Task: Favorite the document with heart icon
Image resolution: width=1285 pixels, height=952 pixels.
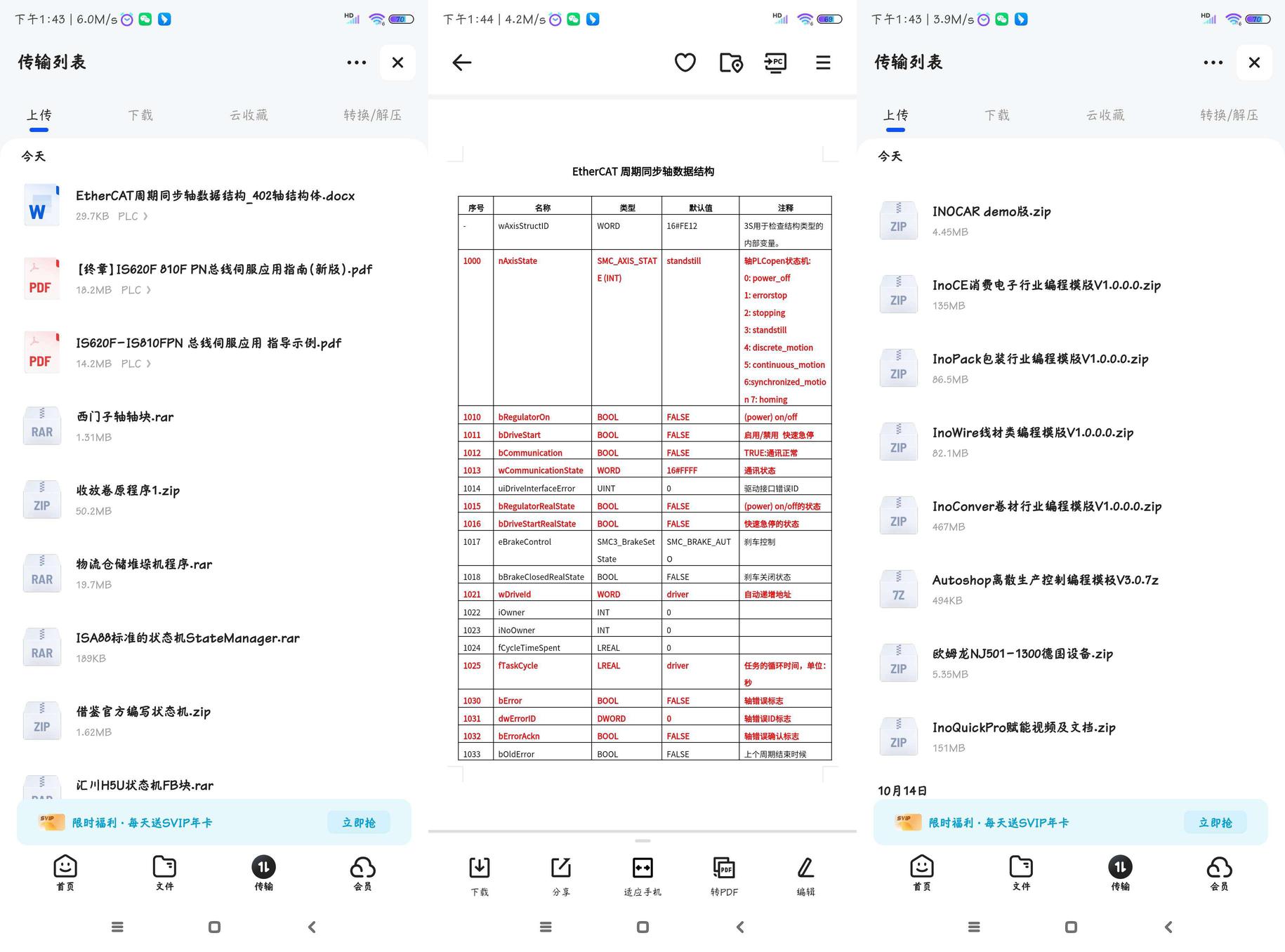Action: point(685,62)
